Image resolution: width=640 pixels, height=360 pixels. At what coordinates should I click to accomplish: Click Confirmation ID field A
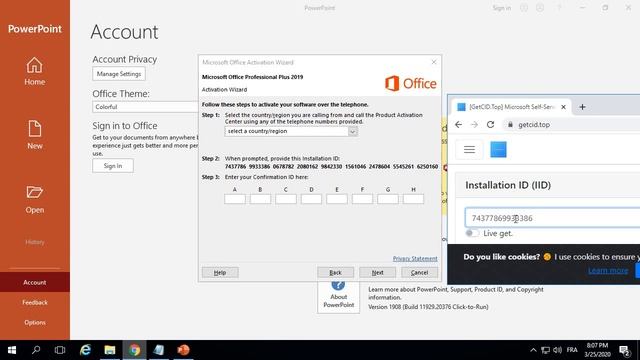point(235,199)
